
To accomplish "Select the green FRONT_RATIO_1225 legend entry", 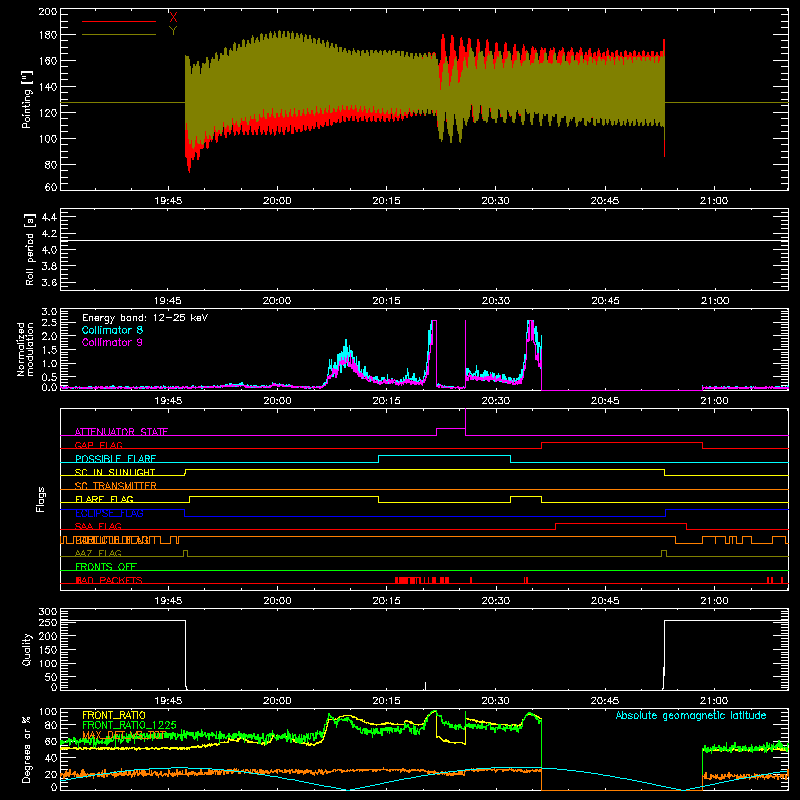I will click(x=130, y=725).
